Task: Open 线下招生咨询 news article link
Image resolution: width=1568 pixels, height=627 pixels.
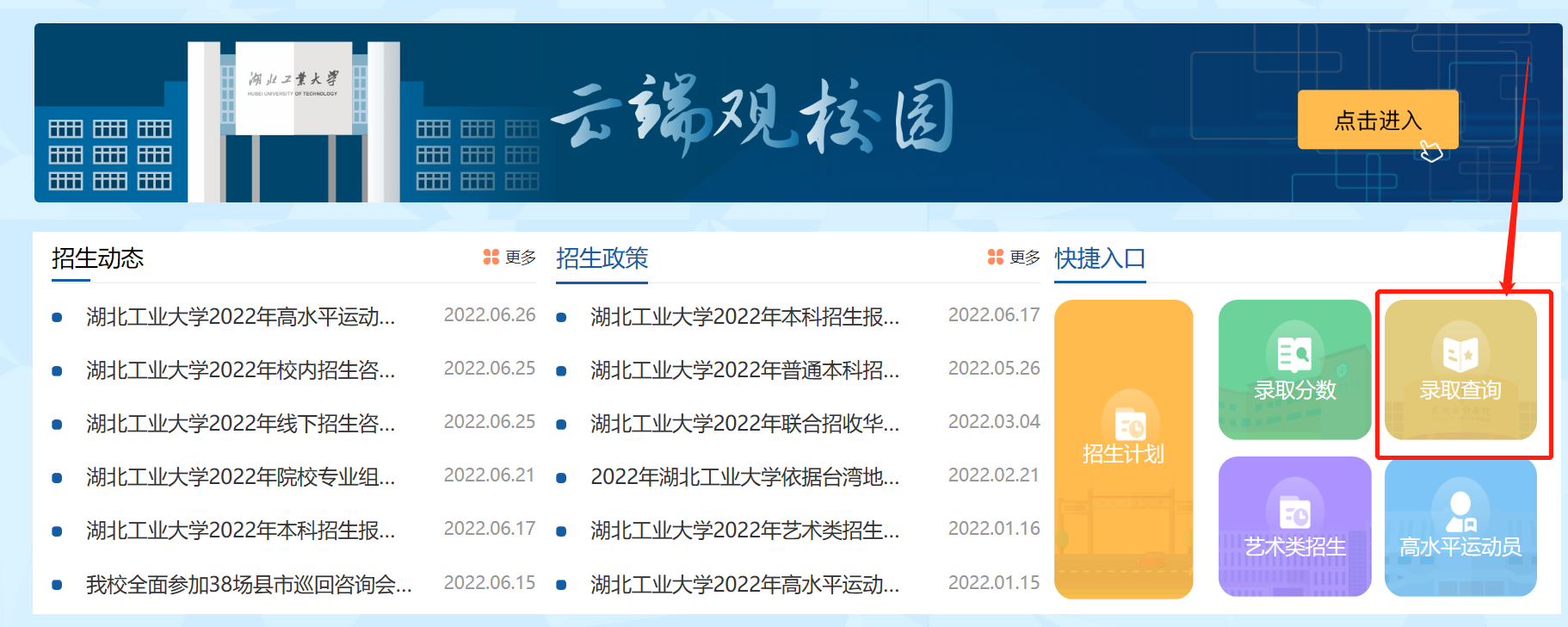Action: tap(241, 424)
